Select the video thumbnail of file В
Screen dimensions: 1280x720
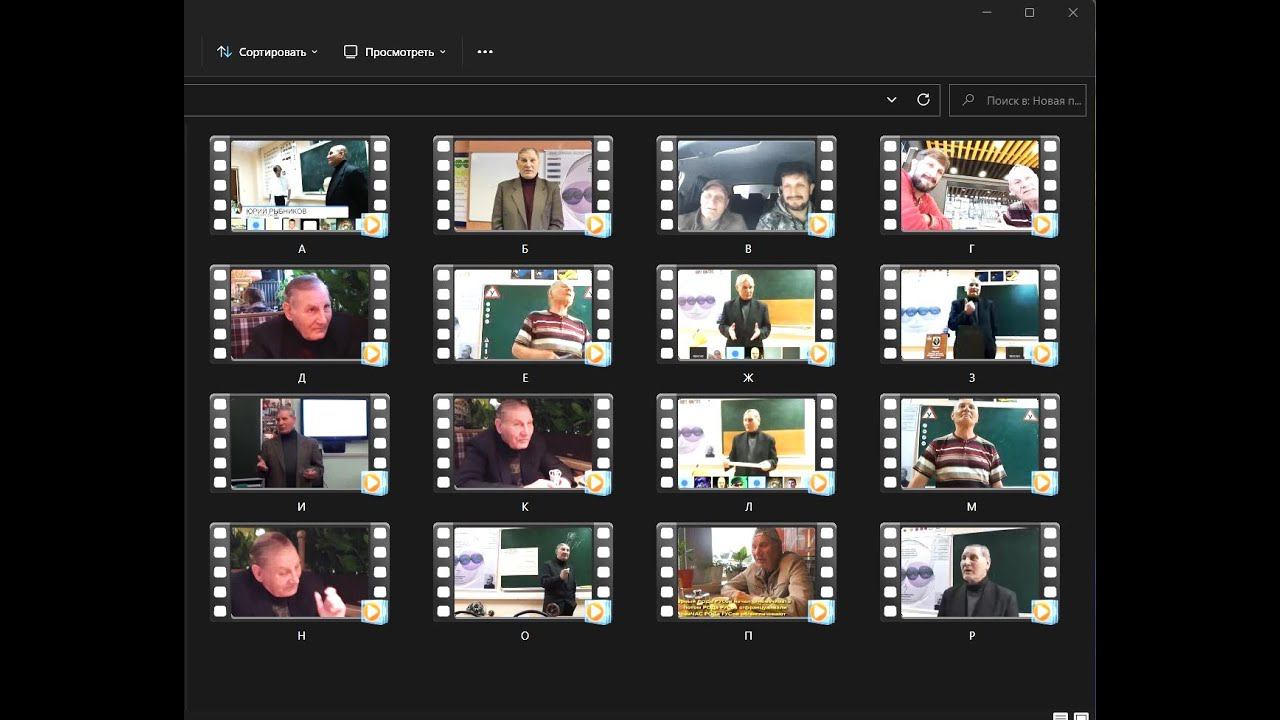pyautogui.click(x=747, y=186)
